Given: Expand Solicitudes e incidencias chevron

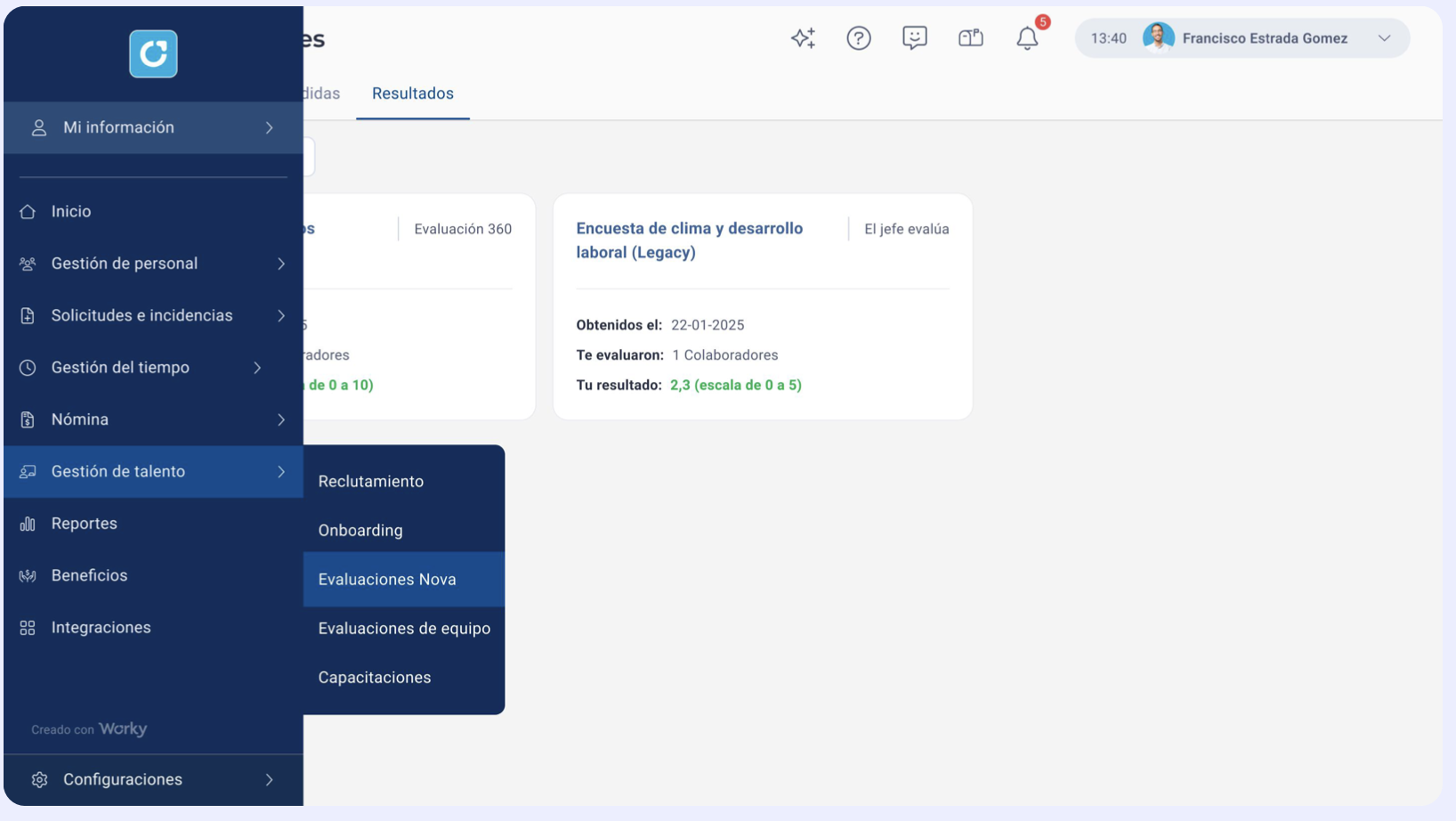Looking at the screenshot, I should pos(281,316).
